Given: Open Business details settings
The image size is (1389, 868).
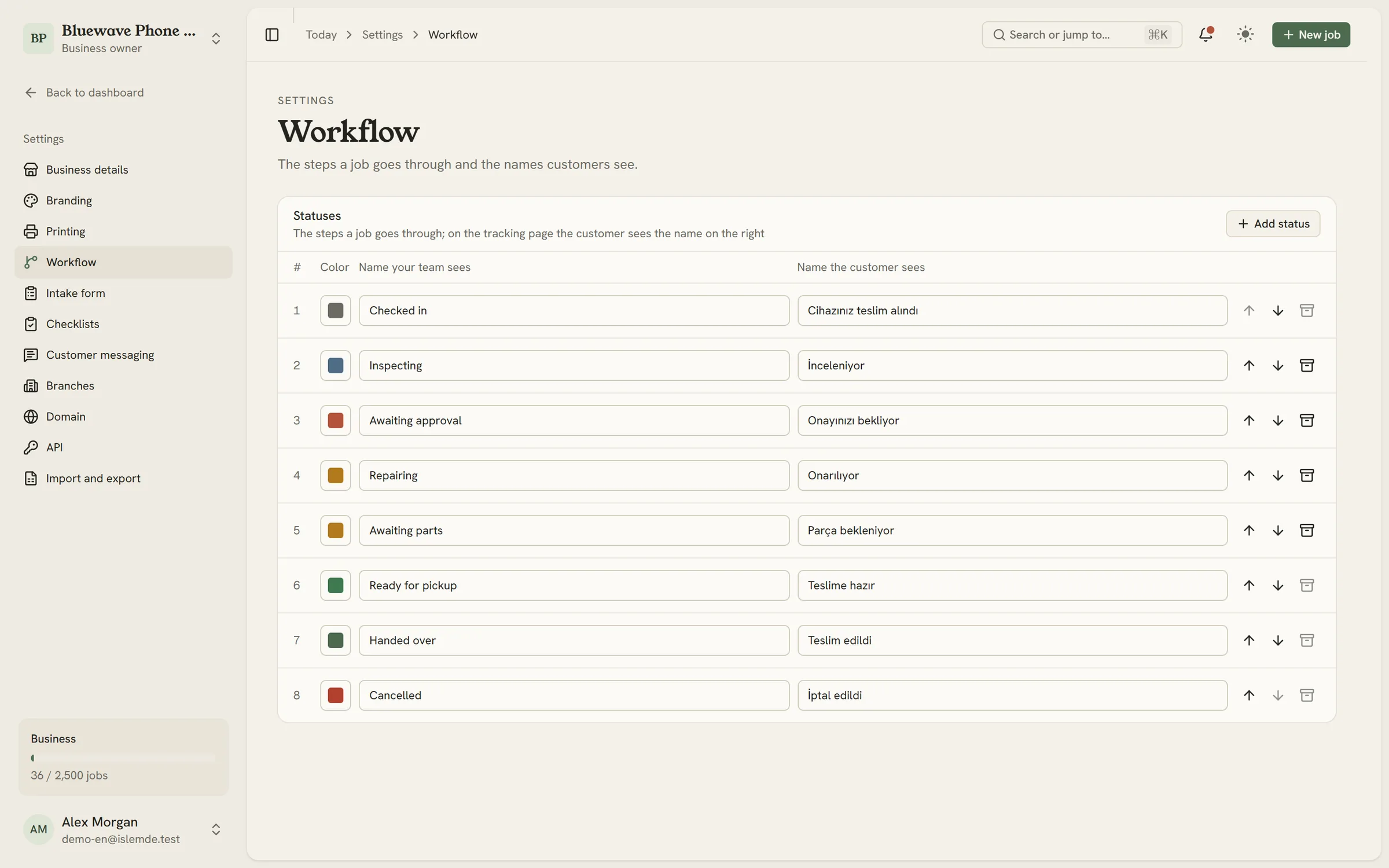Looking at the screenshot, I should [123, 170].
